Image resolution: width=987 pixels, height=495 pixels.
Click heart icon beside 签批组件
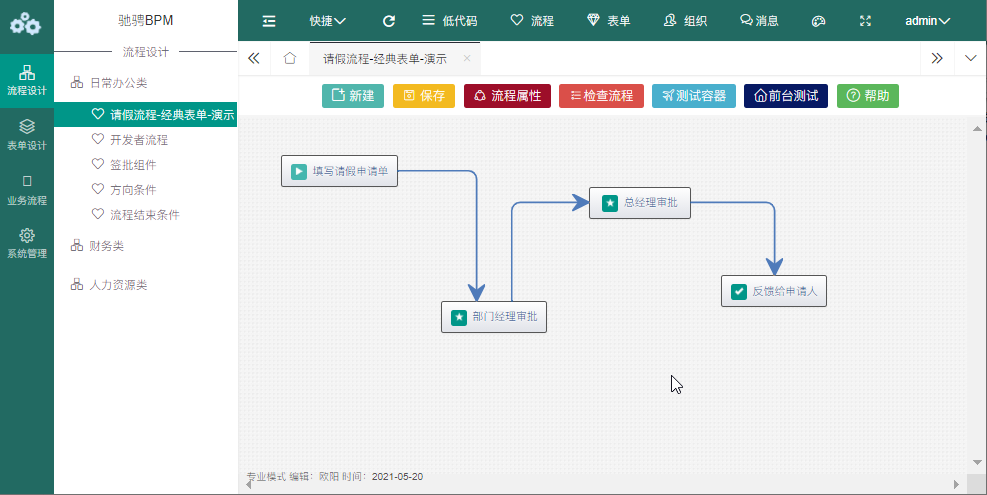(x=98, y=164)
